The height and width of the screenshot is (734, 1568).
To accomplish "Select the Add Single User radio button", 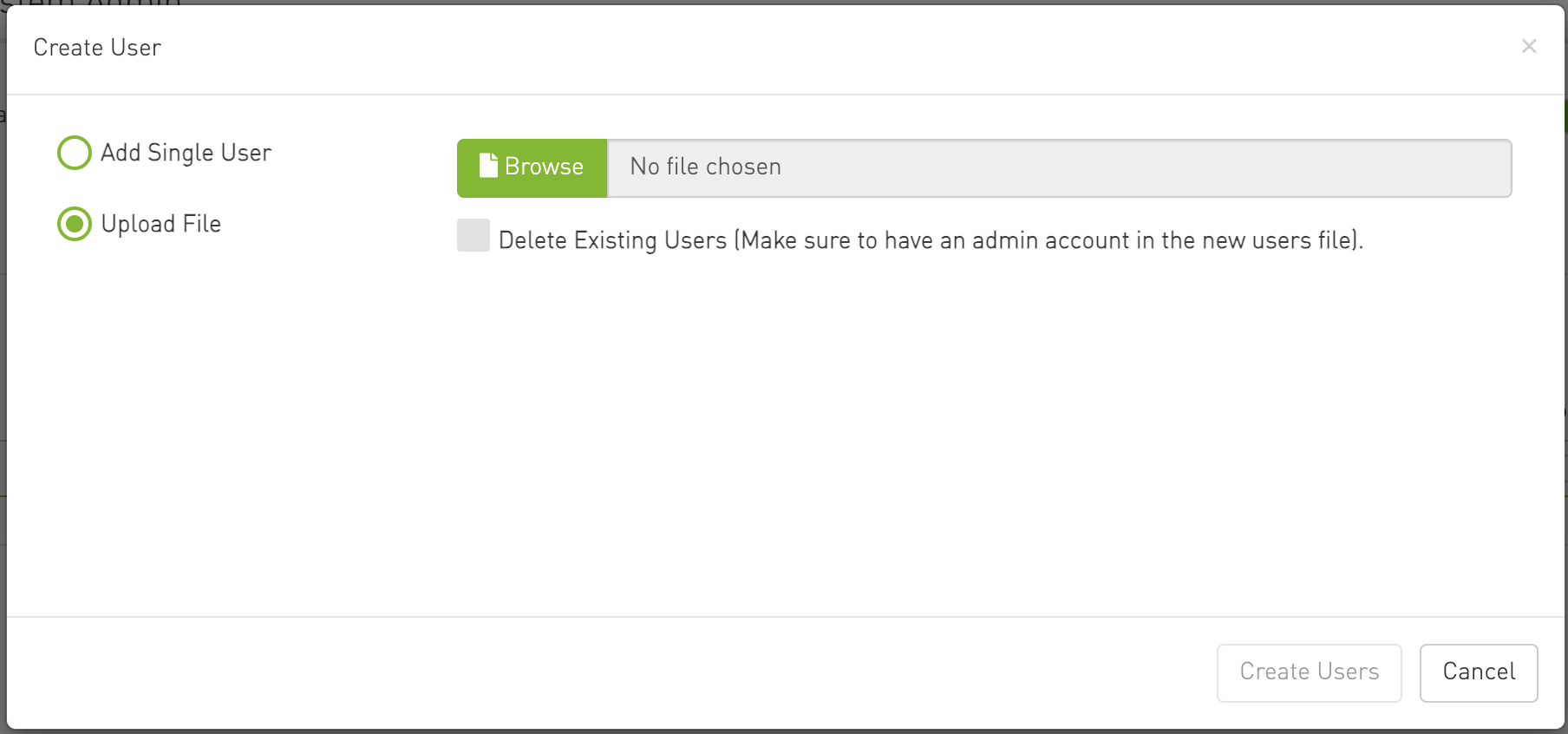I will 75,153.
